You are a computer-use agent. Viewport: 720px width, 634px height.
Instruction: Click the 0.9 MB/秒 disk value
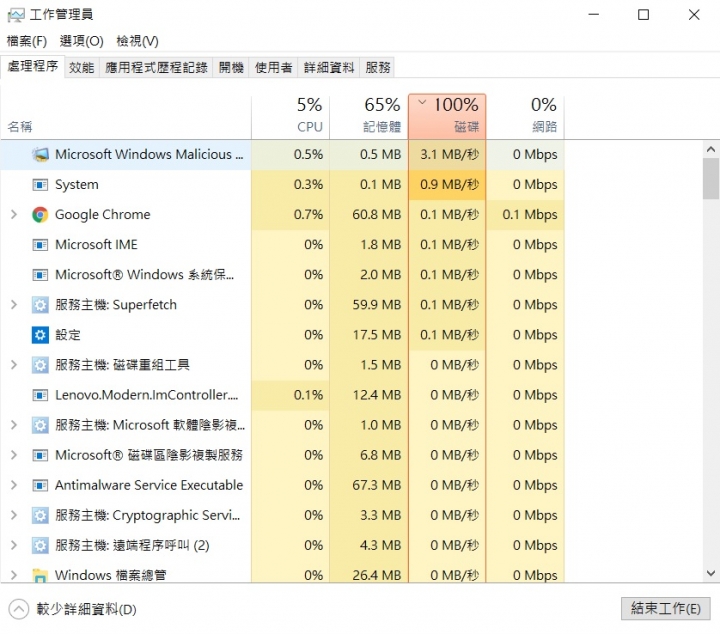(x=450, y=185)
